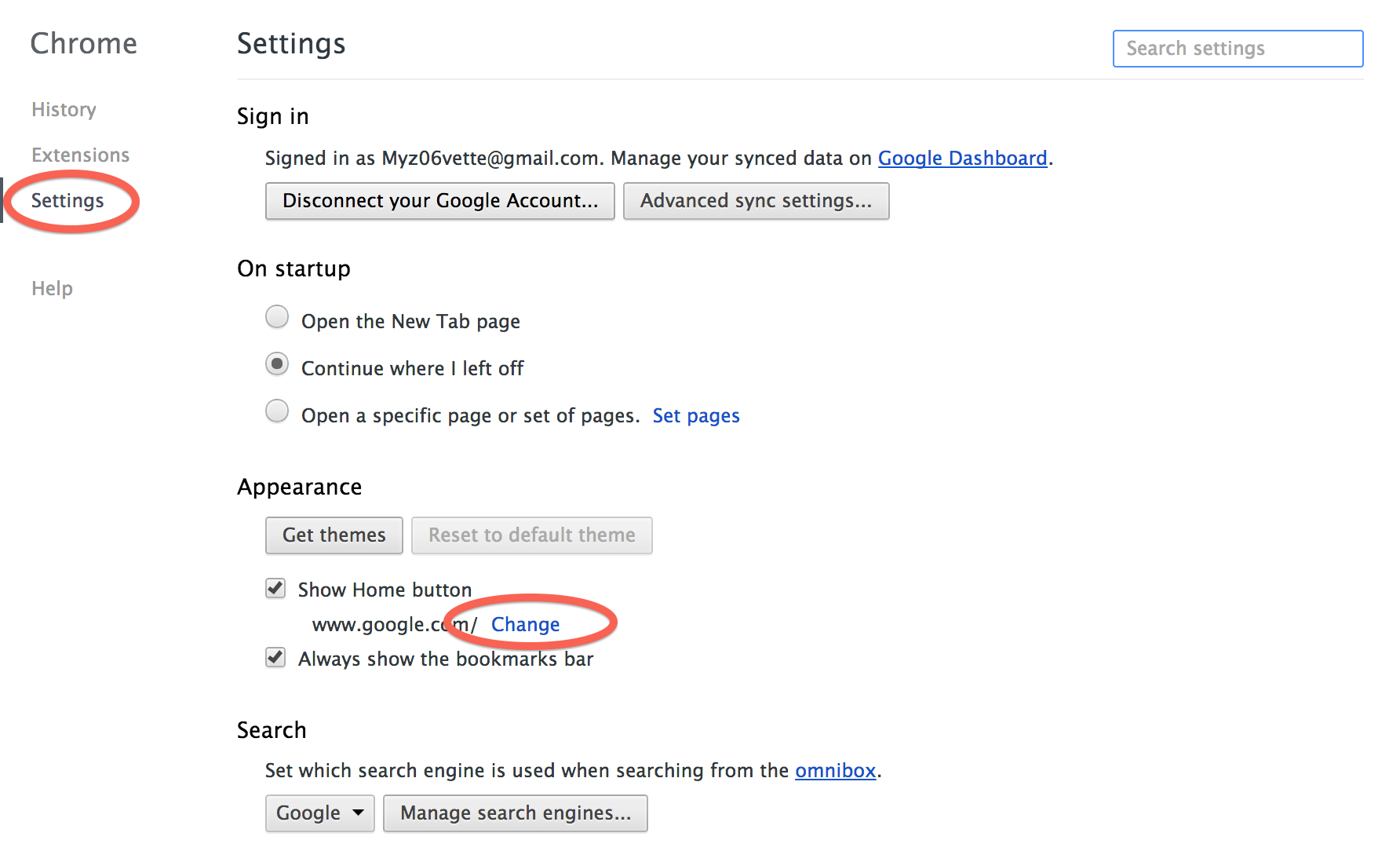
Task: Toggle Always show the bookmarks bar
Action: (x=275, y=657)
